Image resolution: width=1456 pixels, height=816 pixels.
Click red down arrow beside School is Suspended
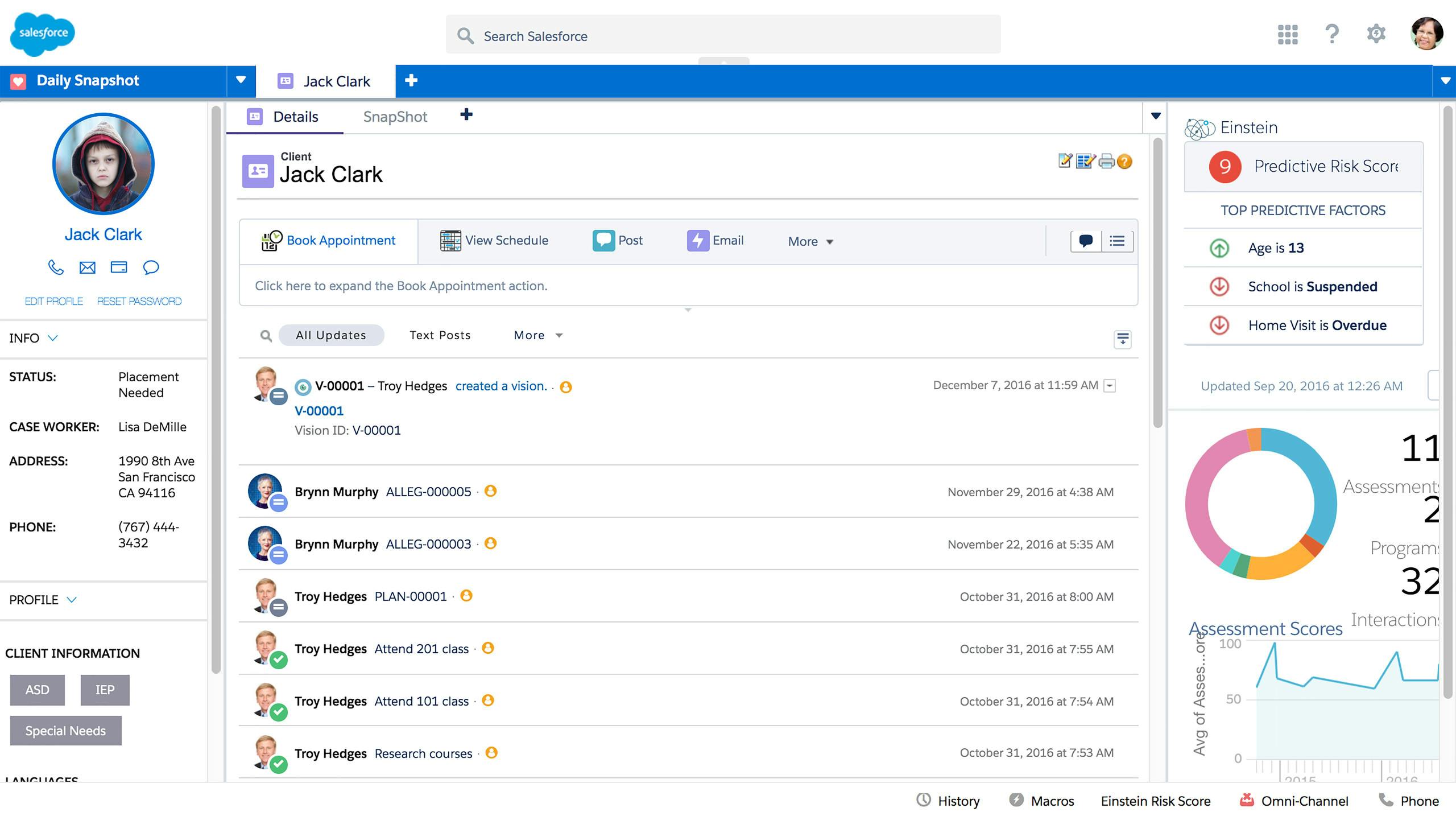1219,286
